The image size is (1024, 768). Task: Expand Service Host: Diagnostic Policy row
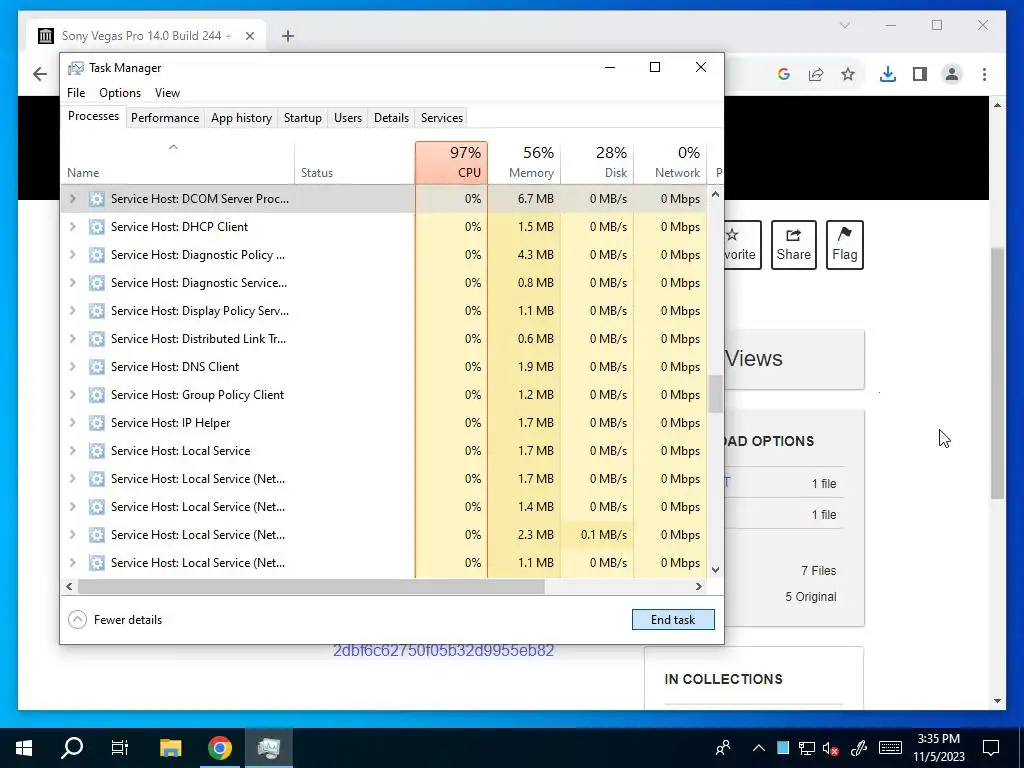tap(72, 255)
